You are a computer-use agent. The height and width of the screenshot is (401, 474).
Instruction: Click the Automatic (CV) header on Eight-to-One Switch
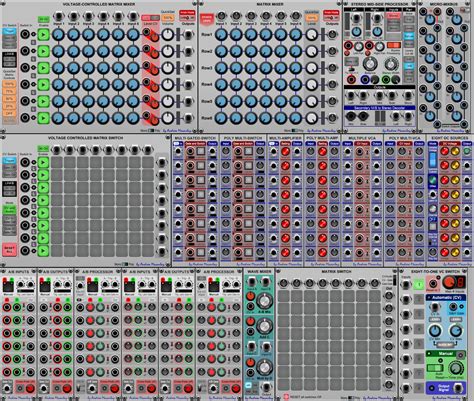click(445, 298)
